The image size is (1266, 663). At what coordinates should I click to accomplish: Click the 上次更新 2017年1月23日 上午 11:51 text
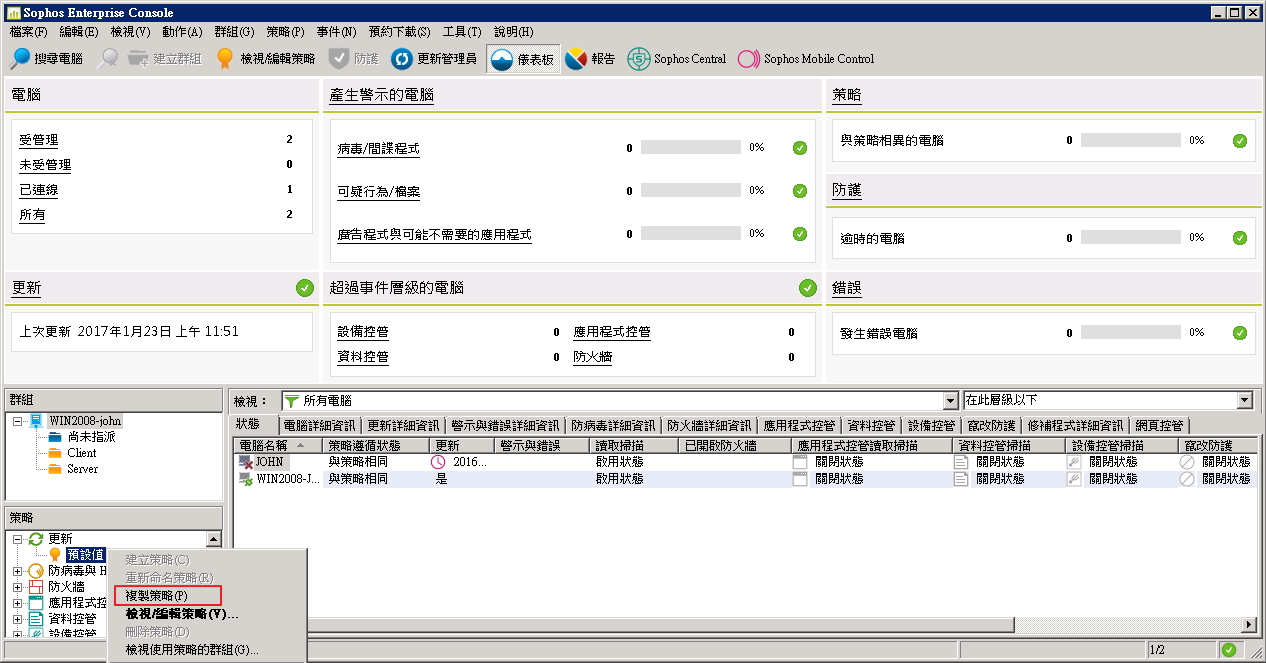[x=130, y=331]
